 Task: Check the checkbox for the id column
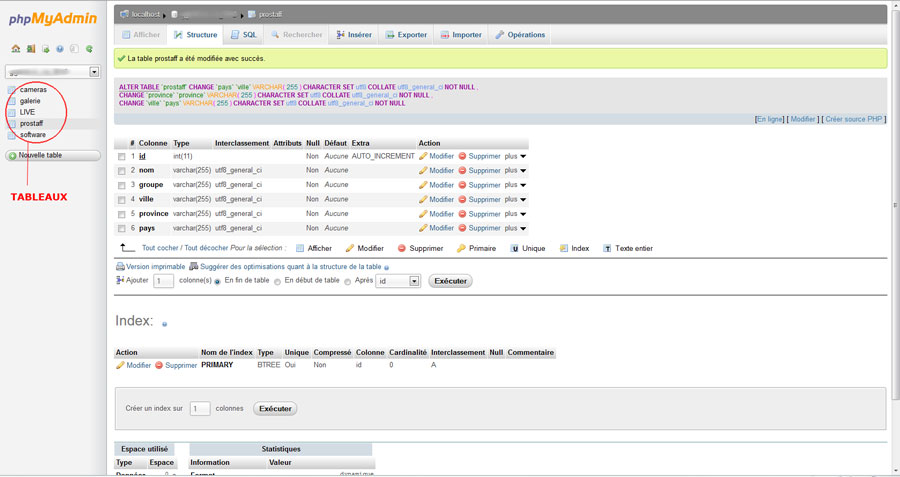pos(121,157)
